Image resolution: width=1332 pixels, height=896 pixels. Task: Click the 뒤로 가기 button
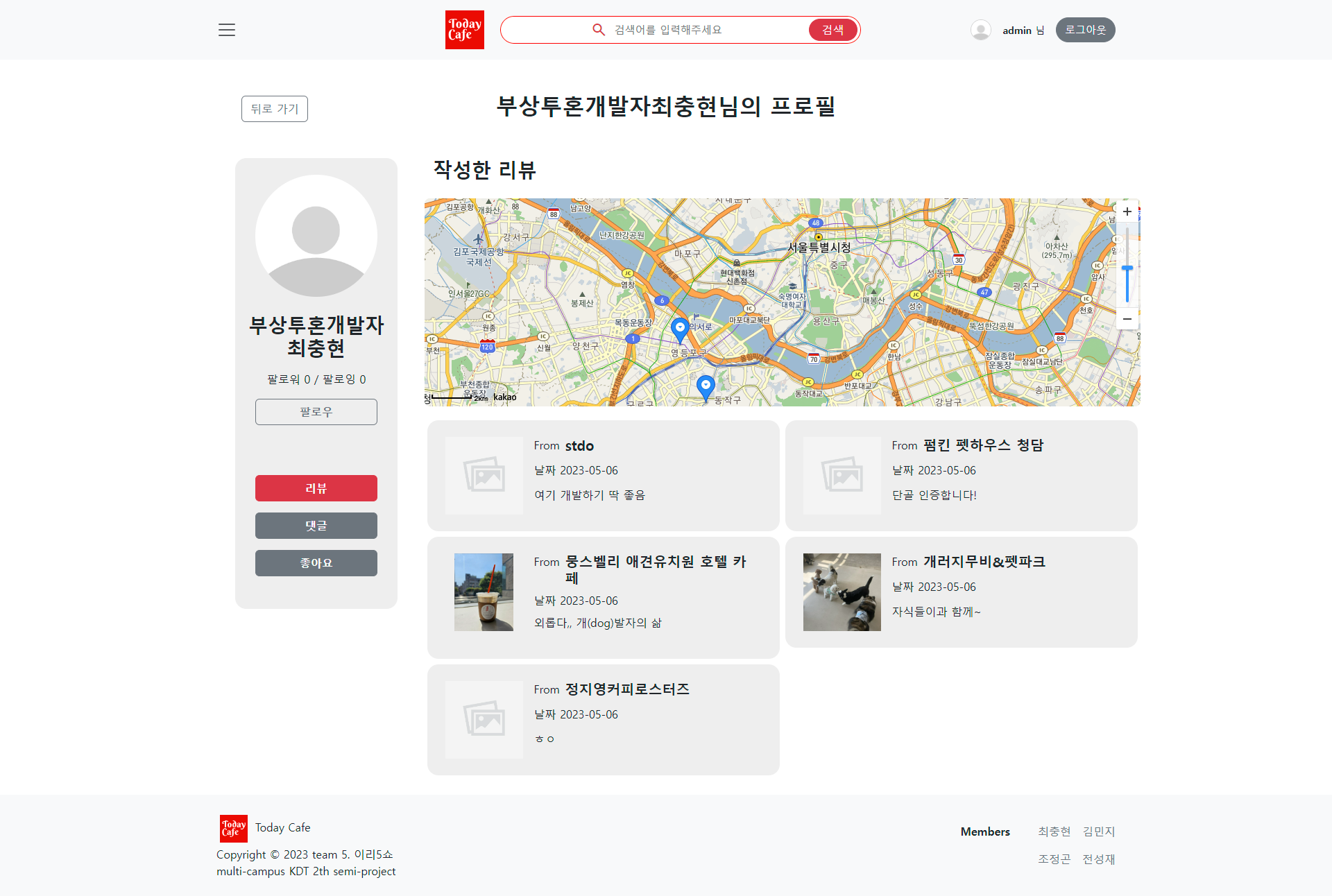tap(274, 109)
